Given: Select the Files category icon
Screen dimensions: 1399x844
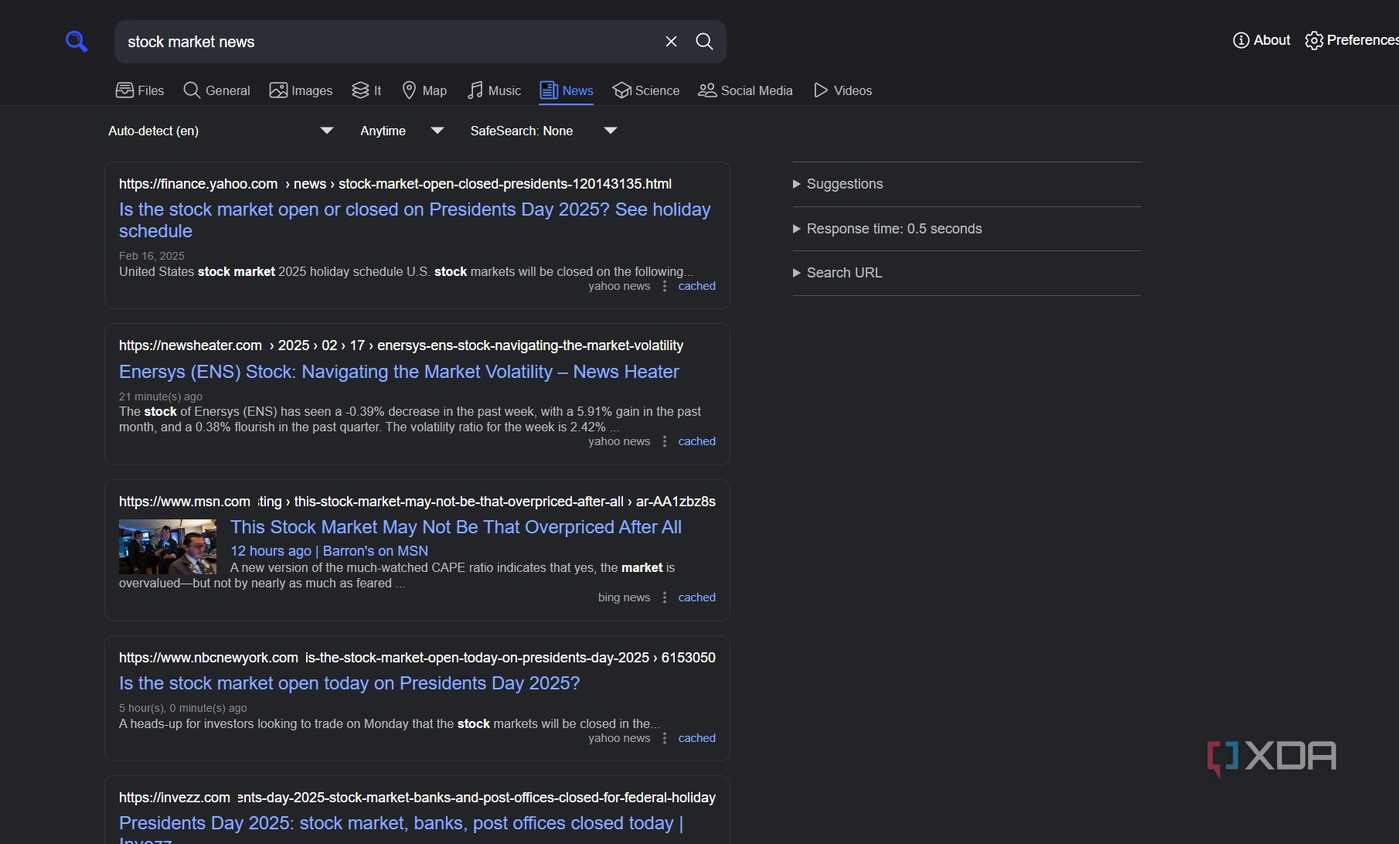Looking at the screenshot, I should coord(125,90).
